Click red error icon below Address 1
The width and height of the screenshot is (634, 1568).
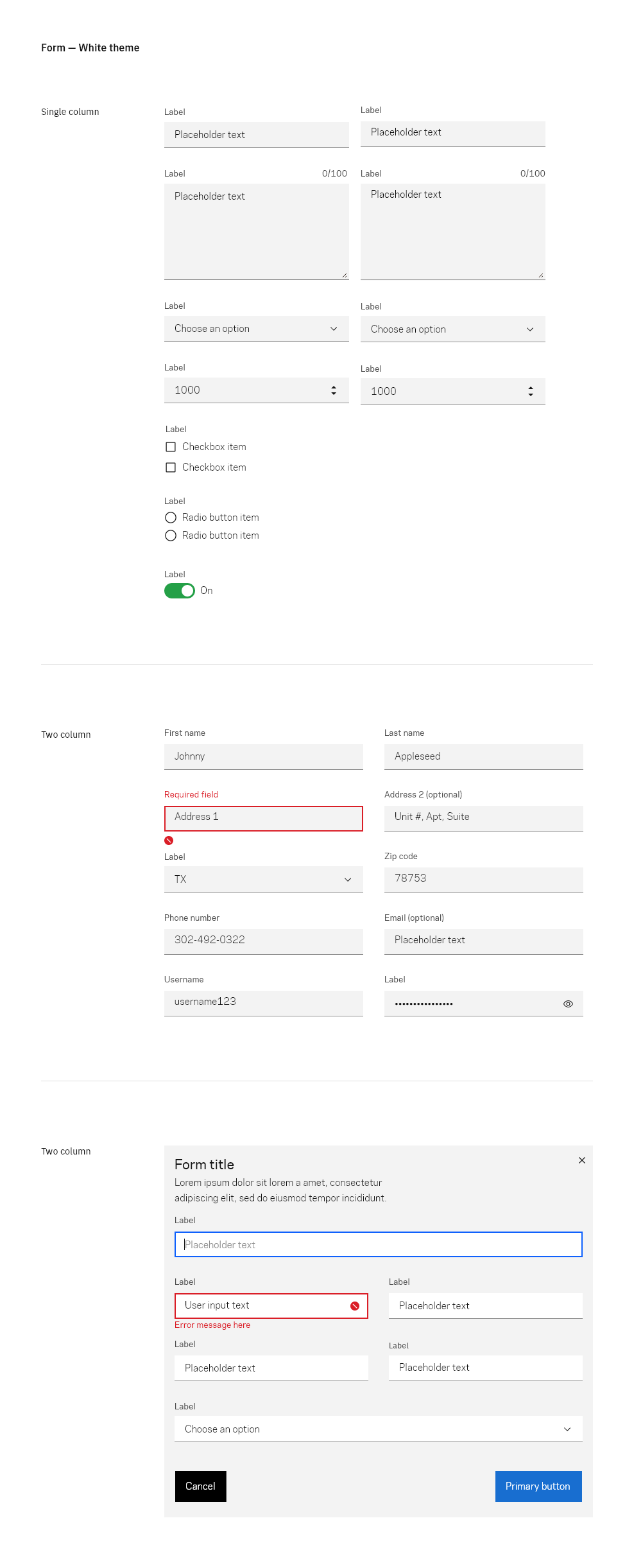point(169,841)
